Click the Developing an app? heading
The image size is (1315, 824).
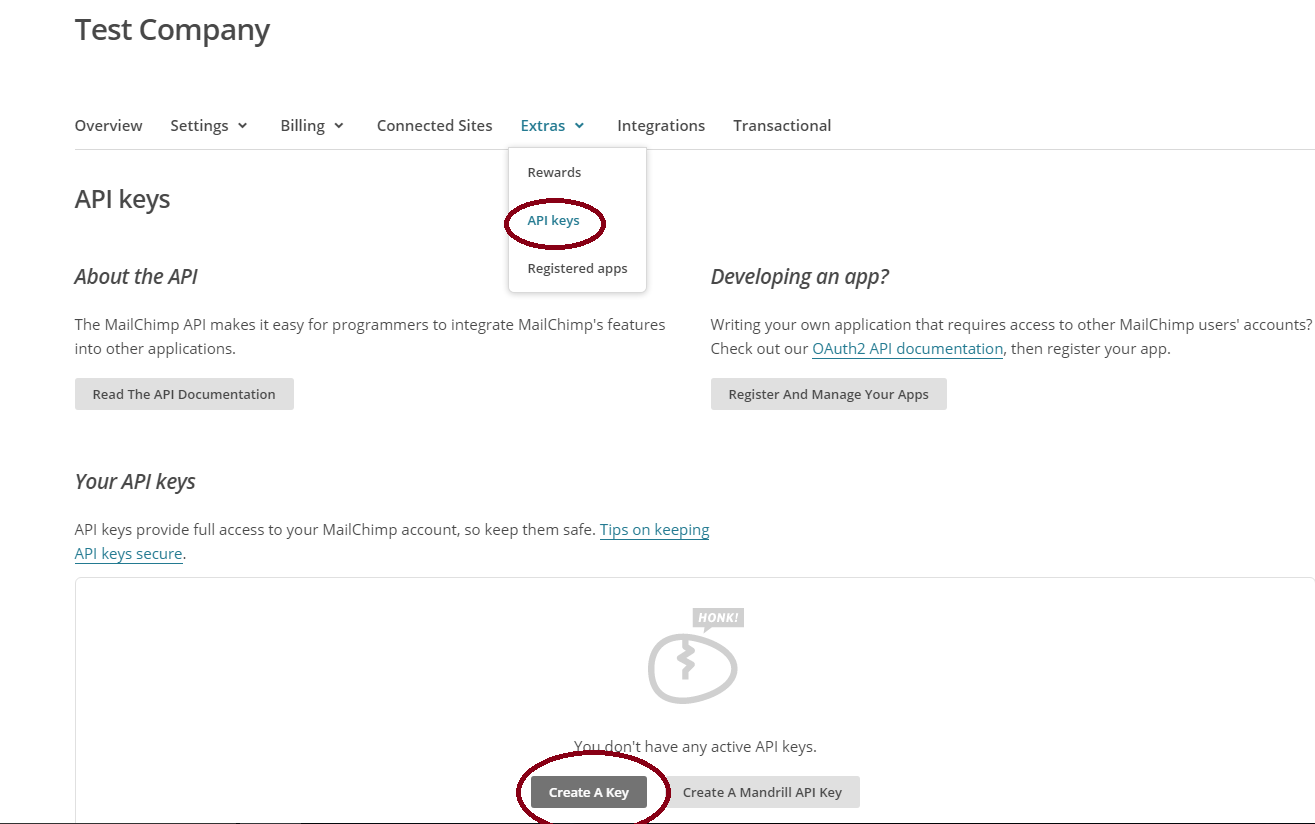pos(799,277)
